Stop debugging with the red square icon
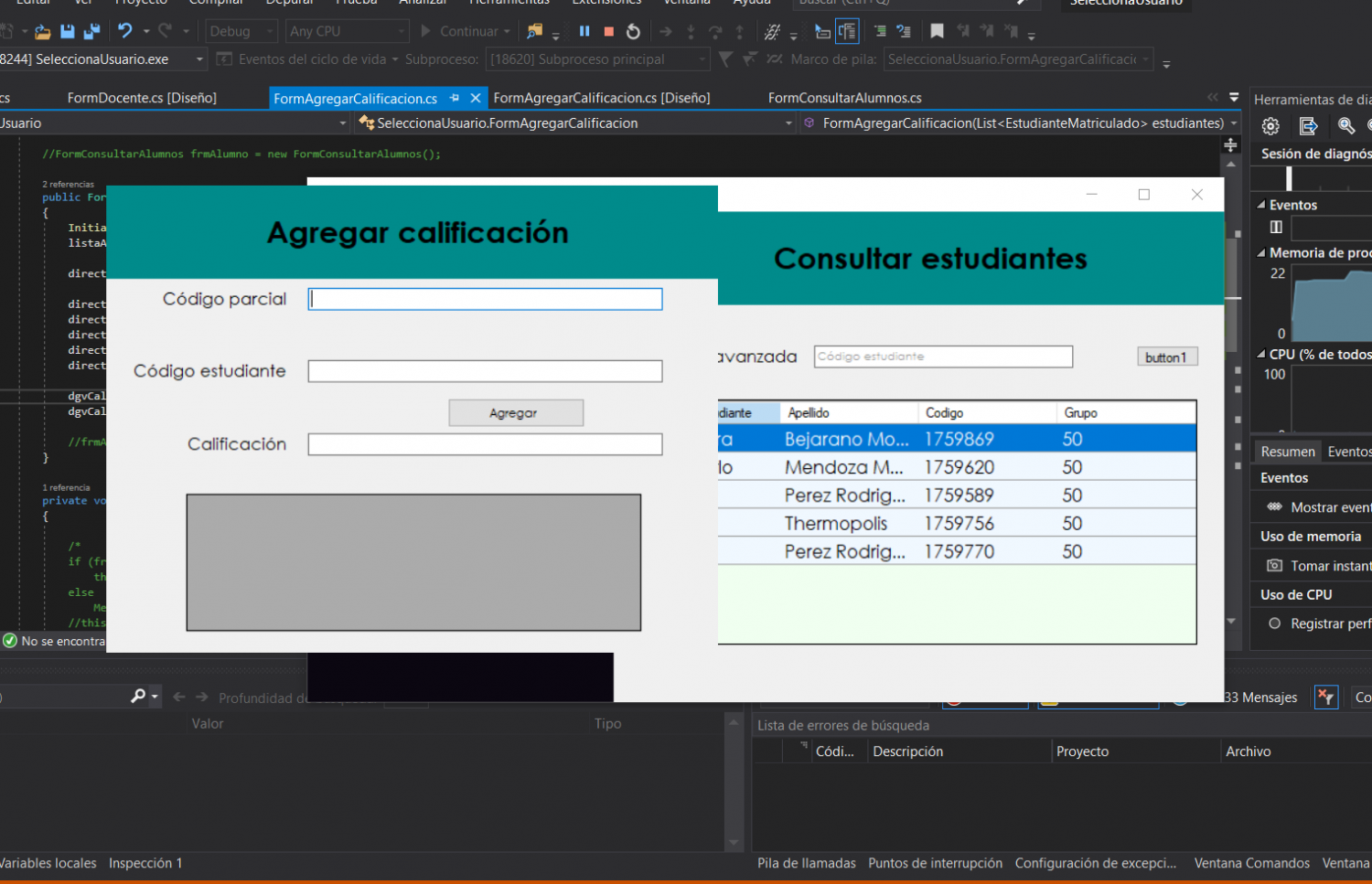The image size is (1372, 884). (x=609, y=31)
